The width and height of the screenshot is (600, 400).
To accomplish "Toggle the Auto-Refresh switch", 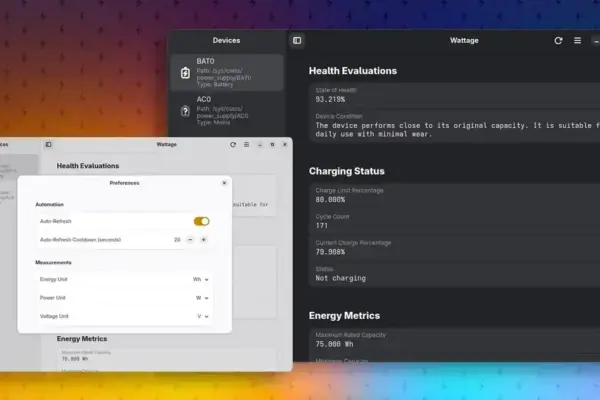I will point(201,221).
